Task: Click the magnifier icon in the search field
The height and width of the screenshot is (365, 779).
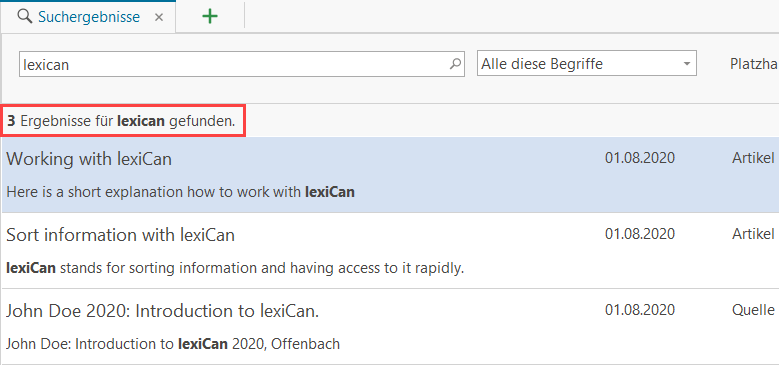Action: click(455, 64)
